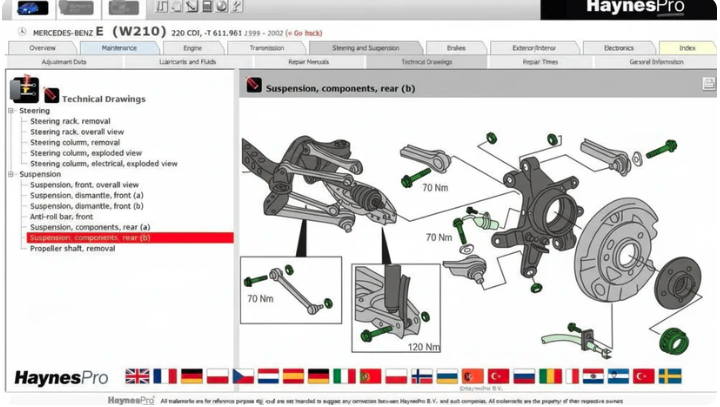This screenshot has width=720, height=407.
Task: Select the Russian flag language
Action: pos(524,376)
